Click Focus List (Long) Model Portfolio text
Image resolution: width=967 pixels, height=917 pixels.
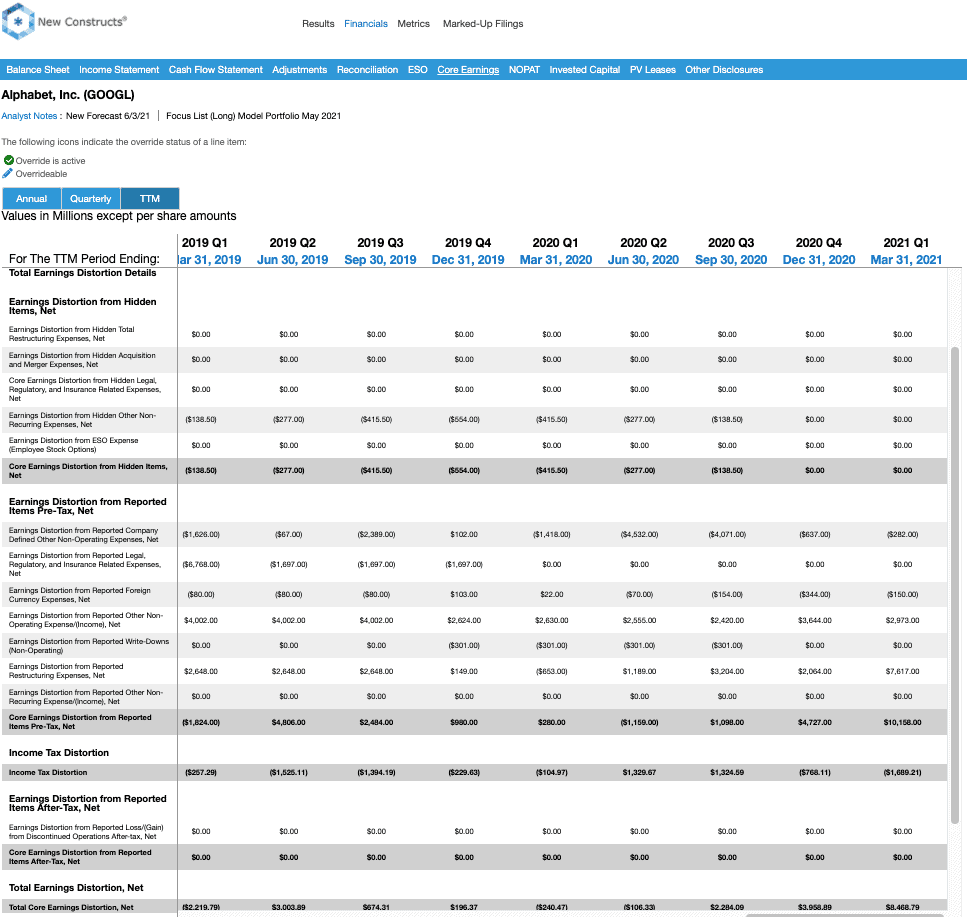253,116
